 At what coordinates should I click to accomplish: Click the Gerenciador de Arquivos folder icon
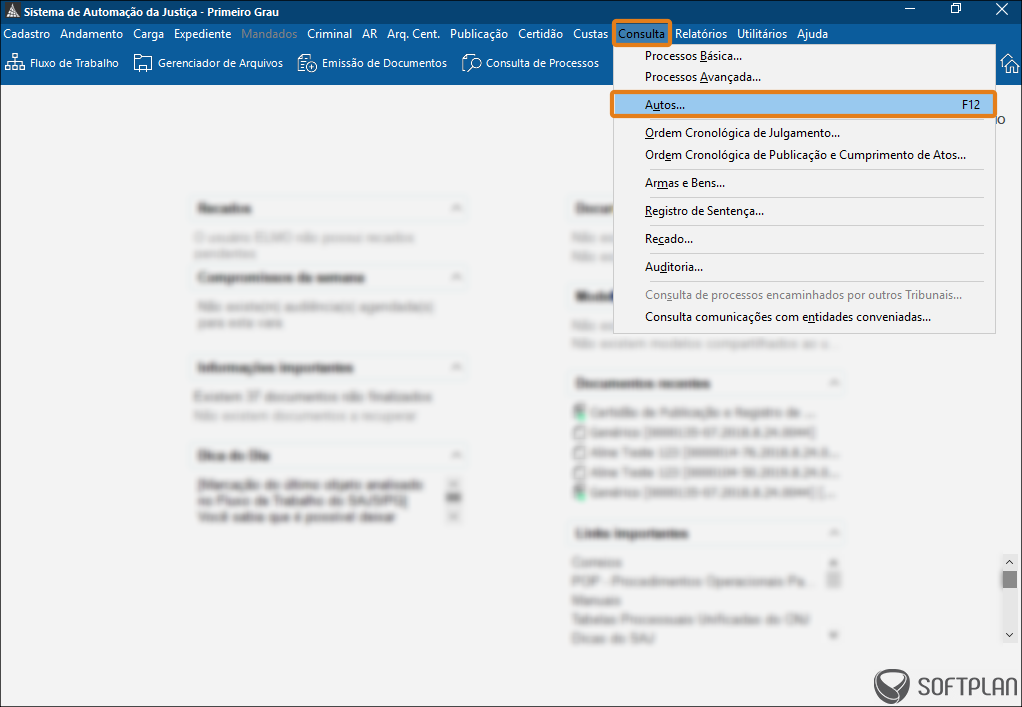click(x=143, y=63)
